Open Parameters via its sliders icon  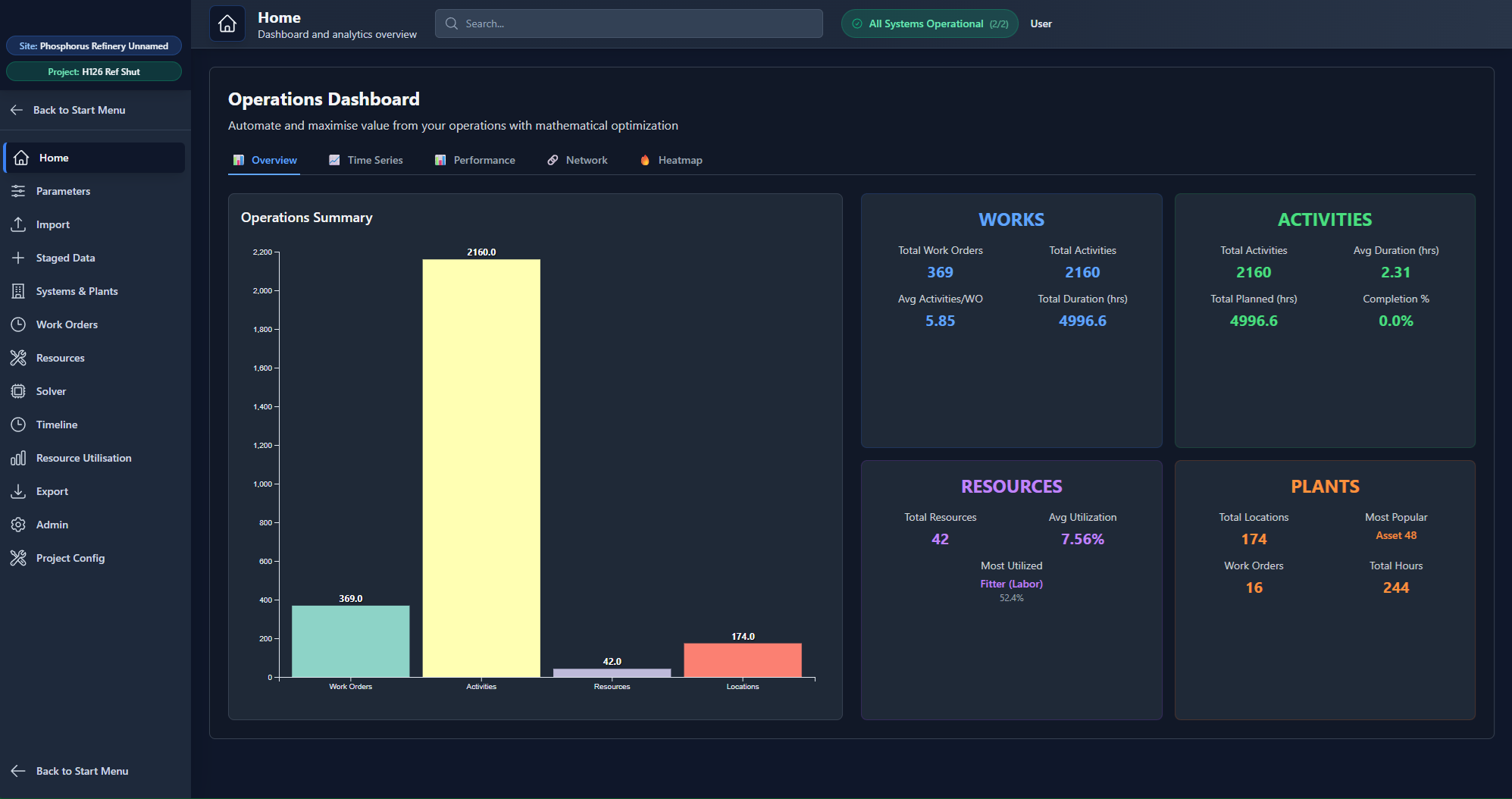tap(18, 191)
